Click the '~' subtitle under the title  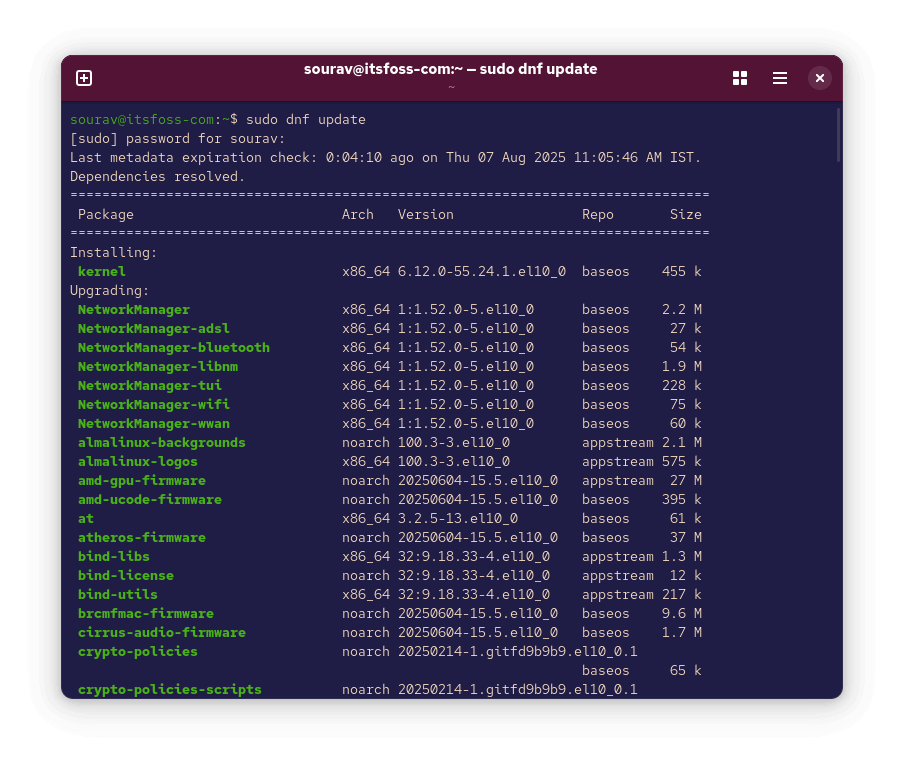(x=451, y=86)
